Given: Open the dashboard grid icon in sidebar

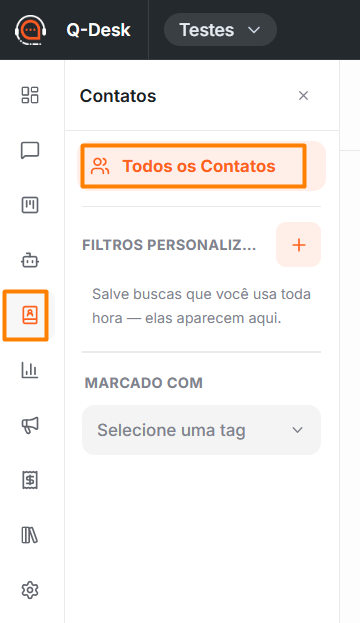Looking at the screenshot, I should [x=30, y=95].
